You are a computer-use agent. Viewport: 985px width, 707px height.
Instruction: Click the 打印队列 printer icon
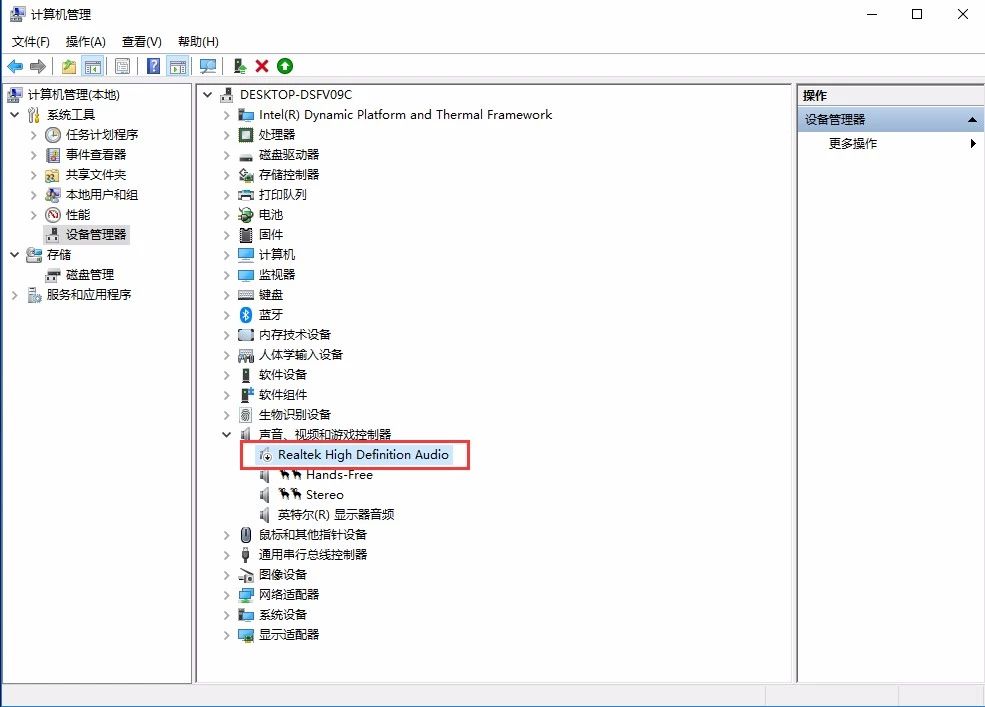[246, 195]
